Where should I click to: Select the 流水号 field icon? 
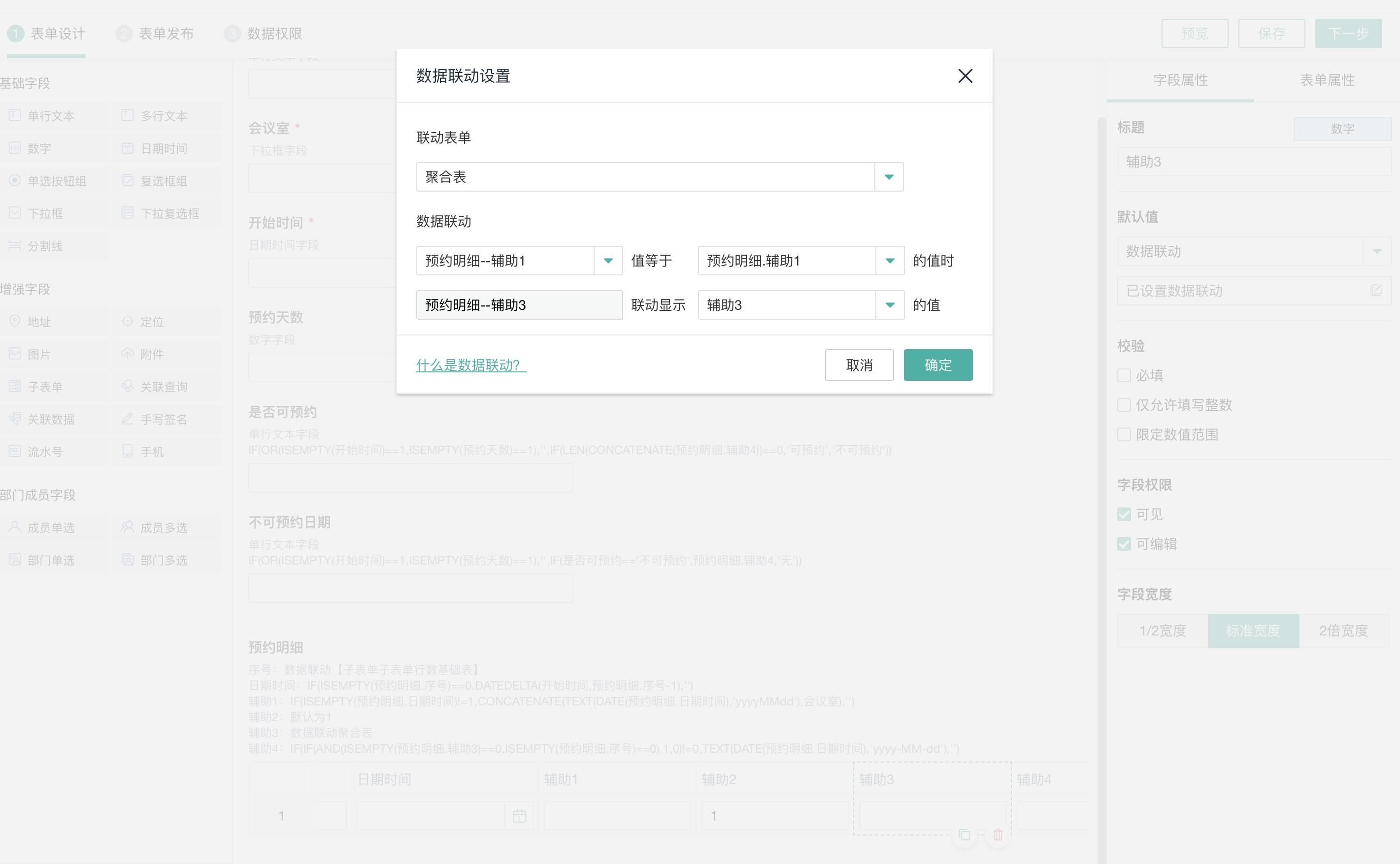[x=15, y=451]
